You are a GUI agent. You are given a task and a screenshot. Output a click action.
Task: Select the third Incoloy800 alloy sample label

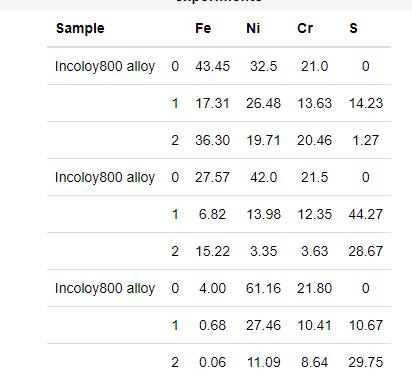pos(105,288)
